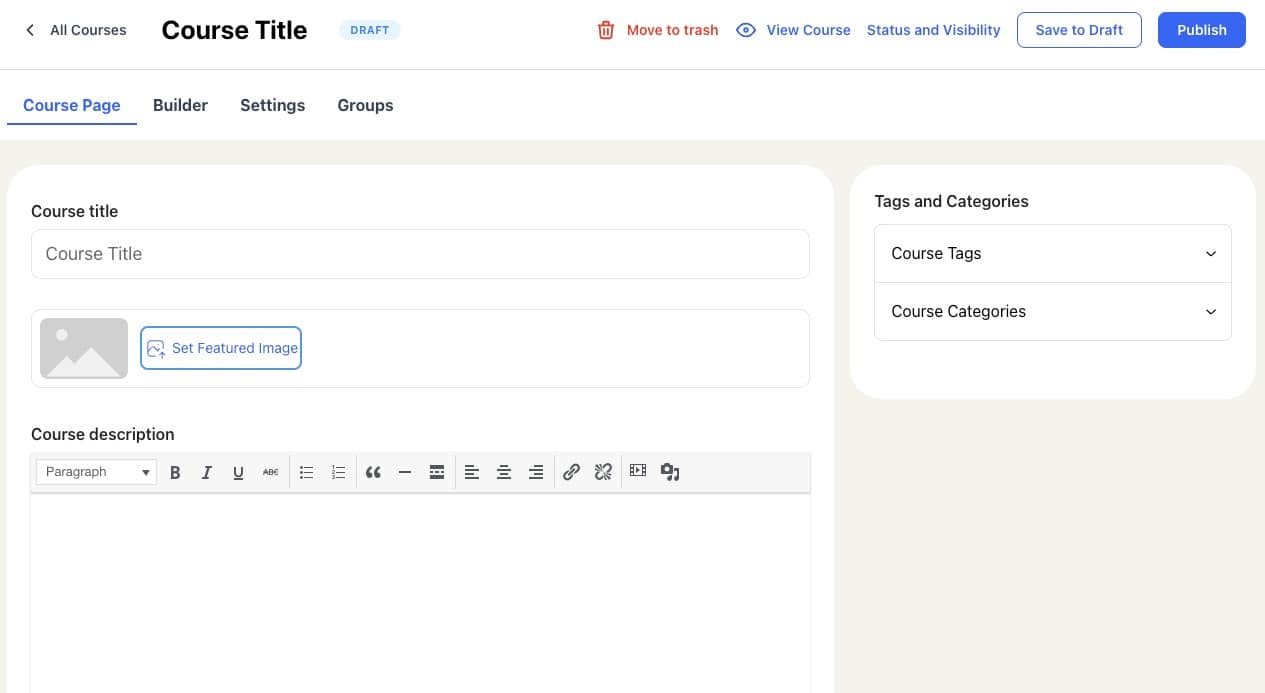Click the remove link icon
This screenshot has height=693, width=1265.
[x=603, y=472]
